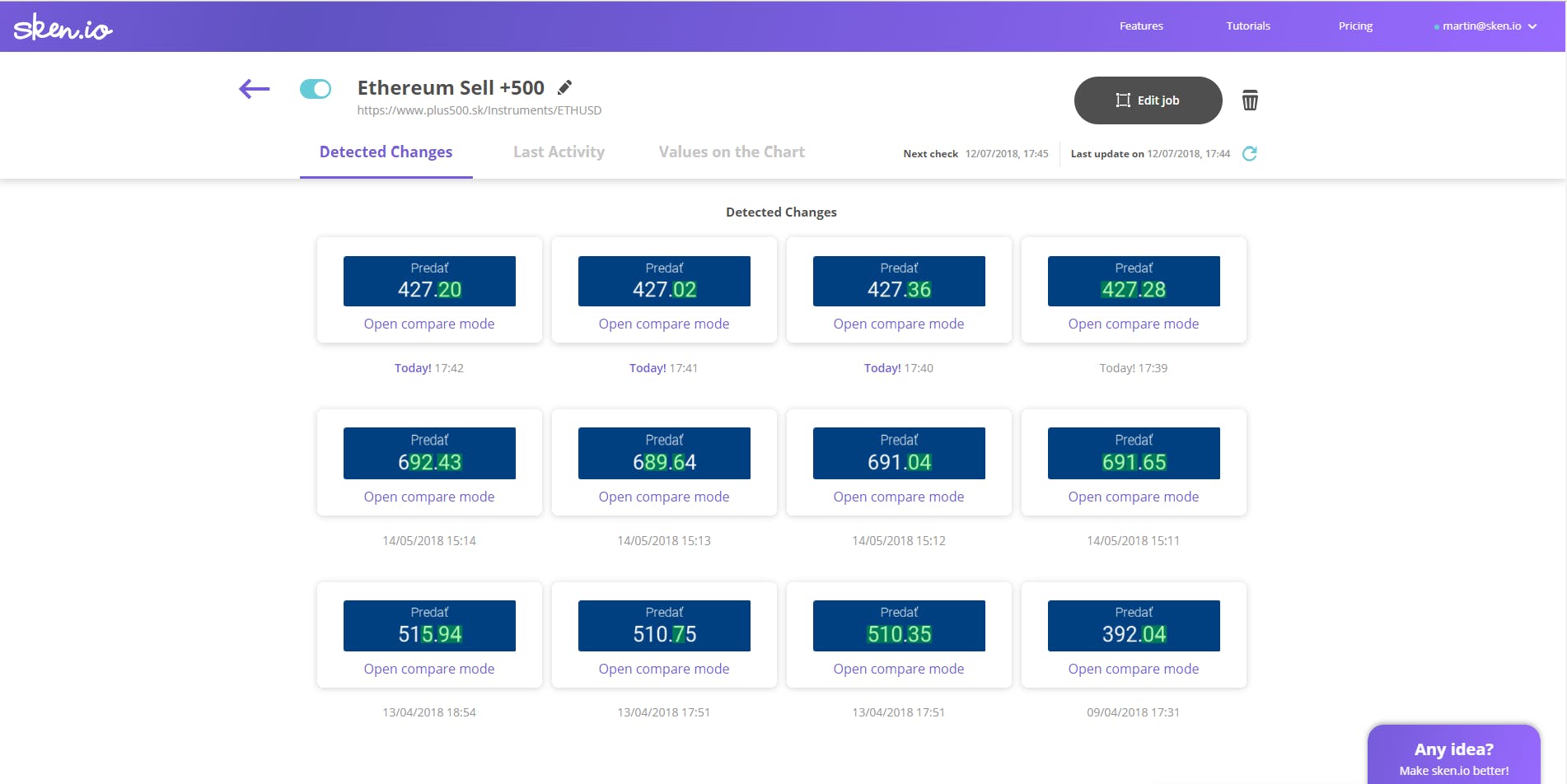Open compare mode for 691.04 card

tap(899, 497)
